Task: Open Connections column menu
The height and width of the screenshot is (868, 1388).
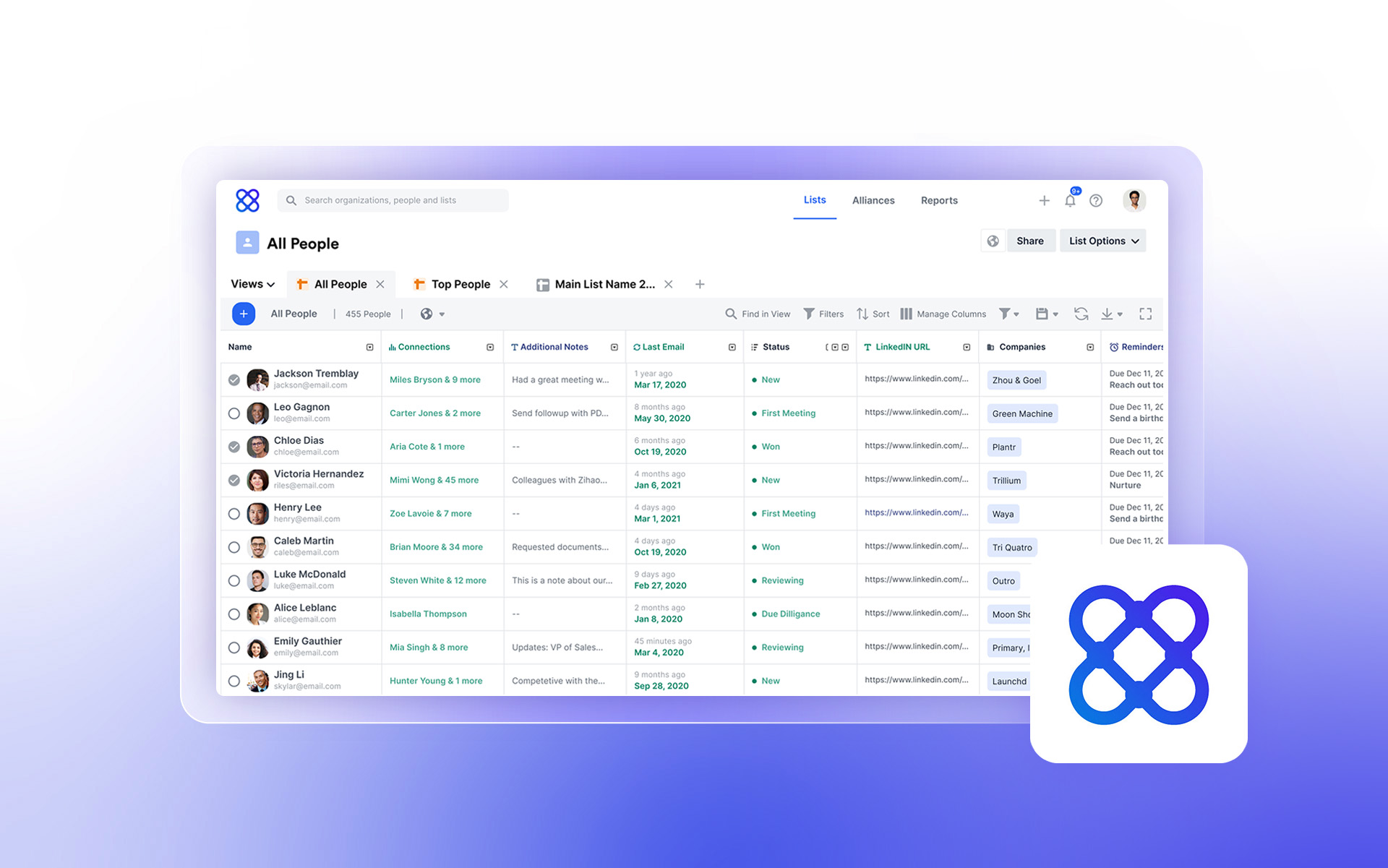Action: [x=490, y=348]
